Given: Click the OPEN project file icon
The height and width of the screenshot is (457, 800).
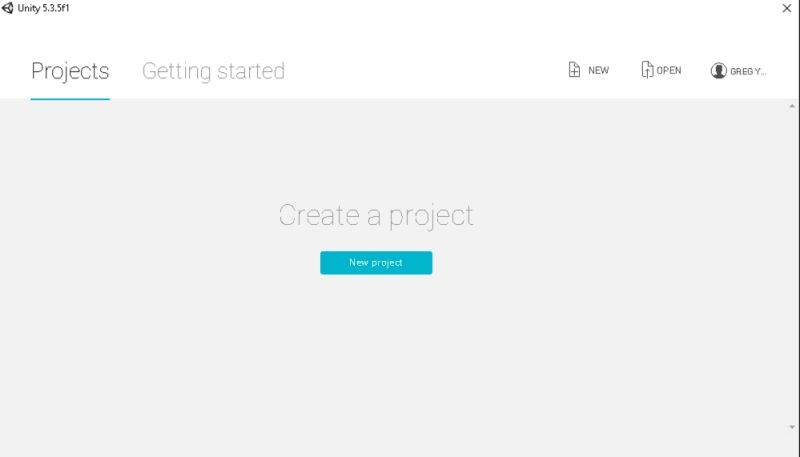Looking at the screenshot, I should 647,69.
